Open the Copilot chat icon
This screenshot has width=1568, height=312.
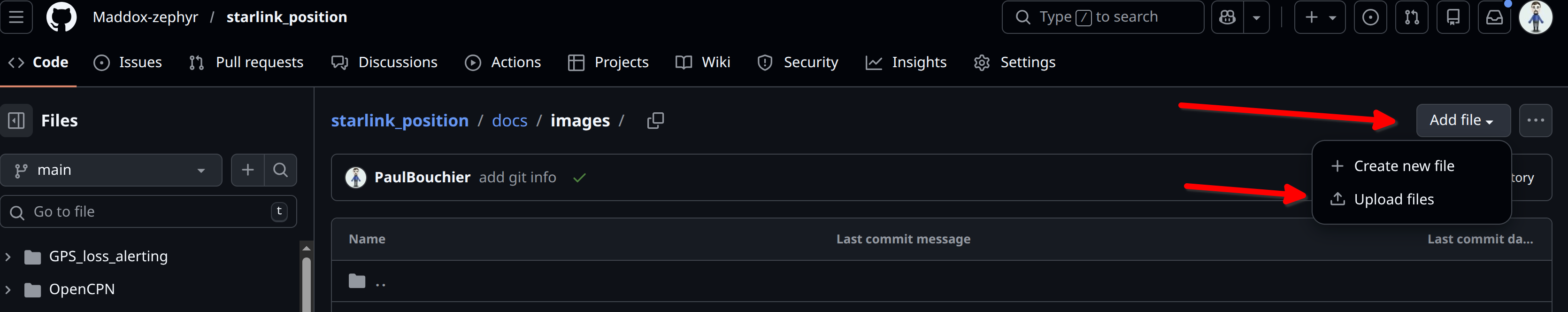(1227, 17)
